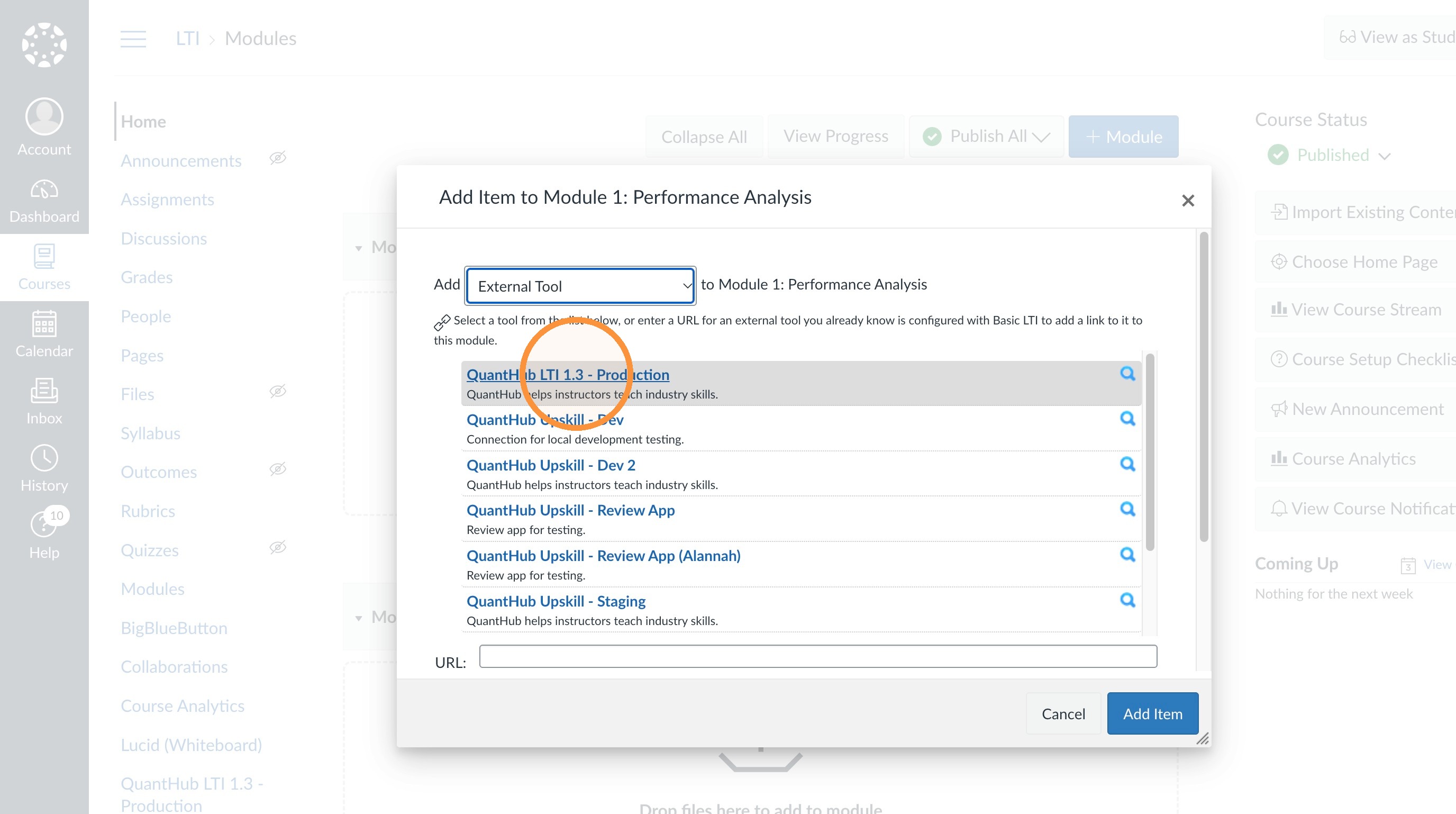Image resolution: width=1456 pixels, height=814 pixels.
Task: Click the dialog's outer vertical scrollbar
Action: pos(1203,386)
